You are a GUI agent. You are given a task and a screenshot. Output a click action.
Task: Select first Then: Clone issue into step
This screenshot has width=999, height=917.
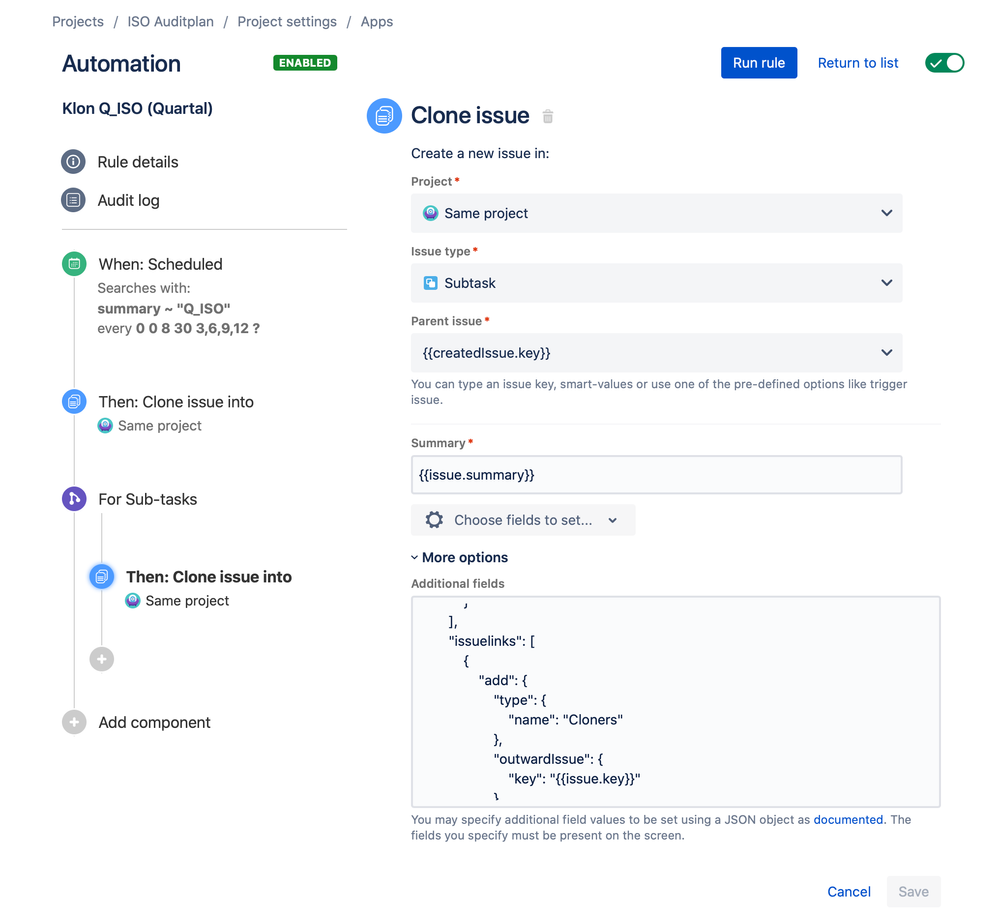click(x=176, y=401)
